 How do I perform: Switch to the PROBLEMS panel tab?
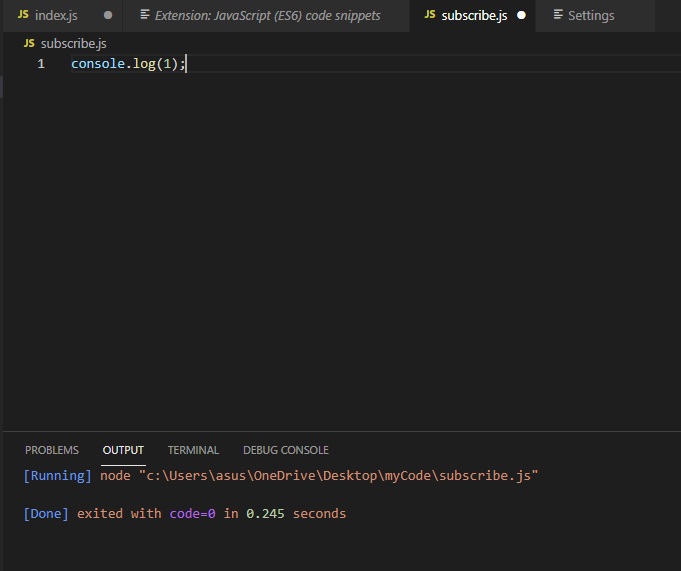[x=52, y=450]
